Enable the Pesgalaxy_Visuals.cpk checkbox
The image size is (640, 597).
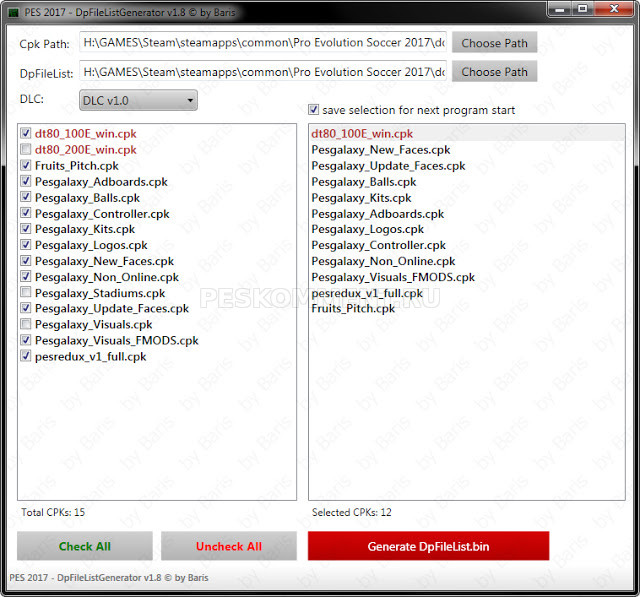[x=26, y=324]
